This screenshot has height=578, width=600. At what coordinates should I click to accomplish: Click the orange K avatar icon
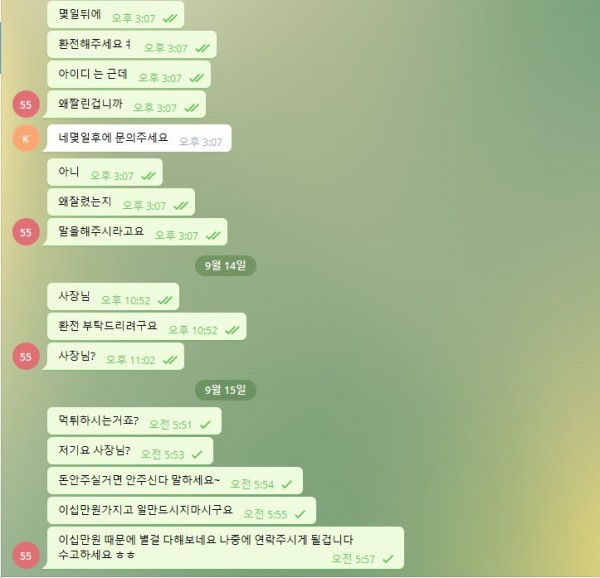[26, 138]
